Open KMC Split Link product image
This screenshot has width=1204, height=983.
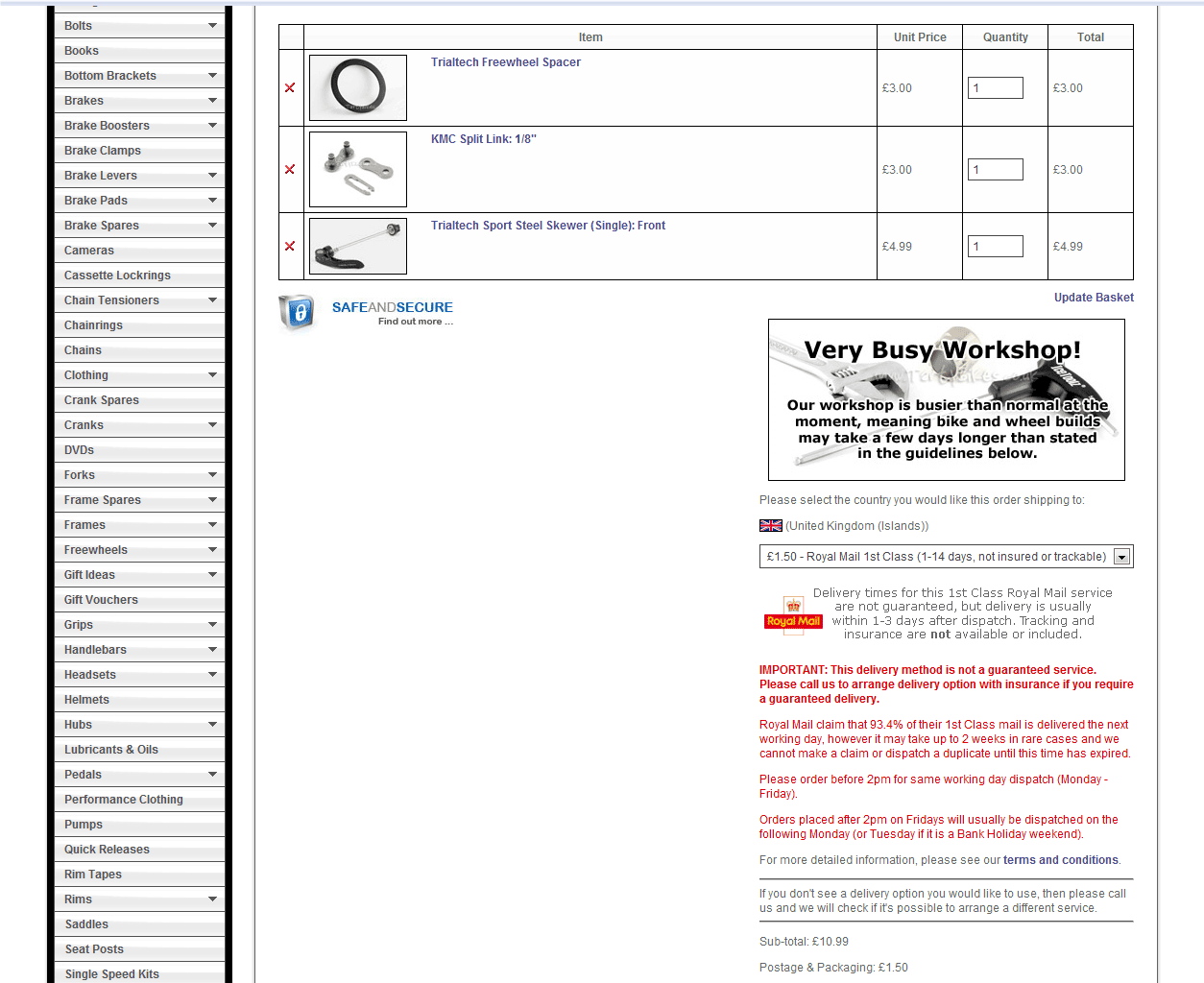click(x=358, y=169)
